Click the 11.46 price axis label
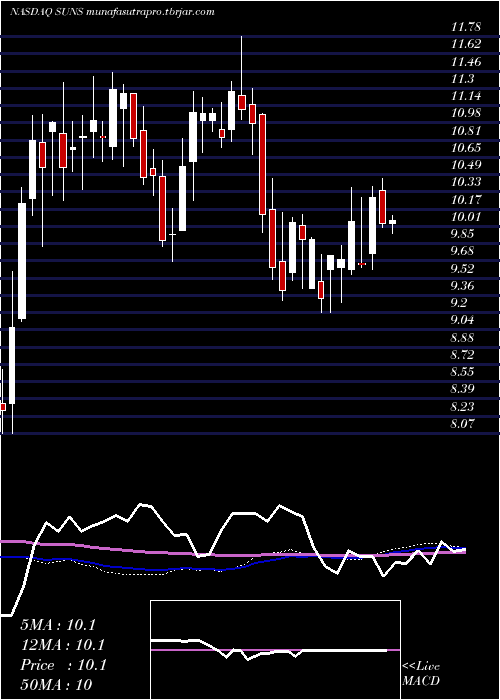Screen dimensions: 500x700 (x=466, y=62)
